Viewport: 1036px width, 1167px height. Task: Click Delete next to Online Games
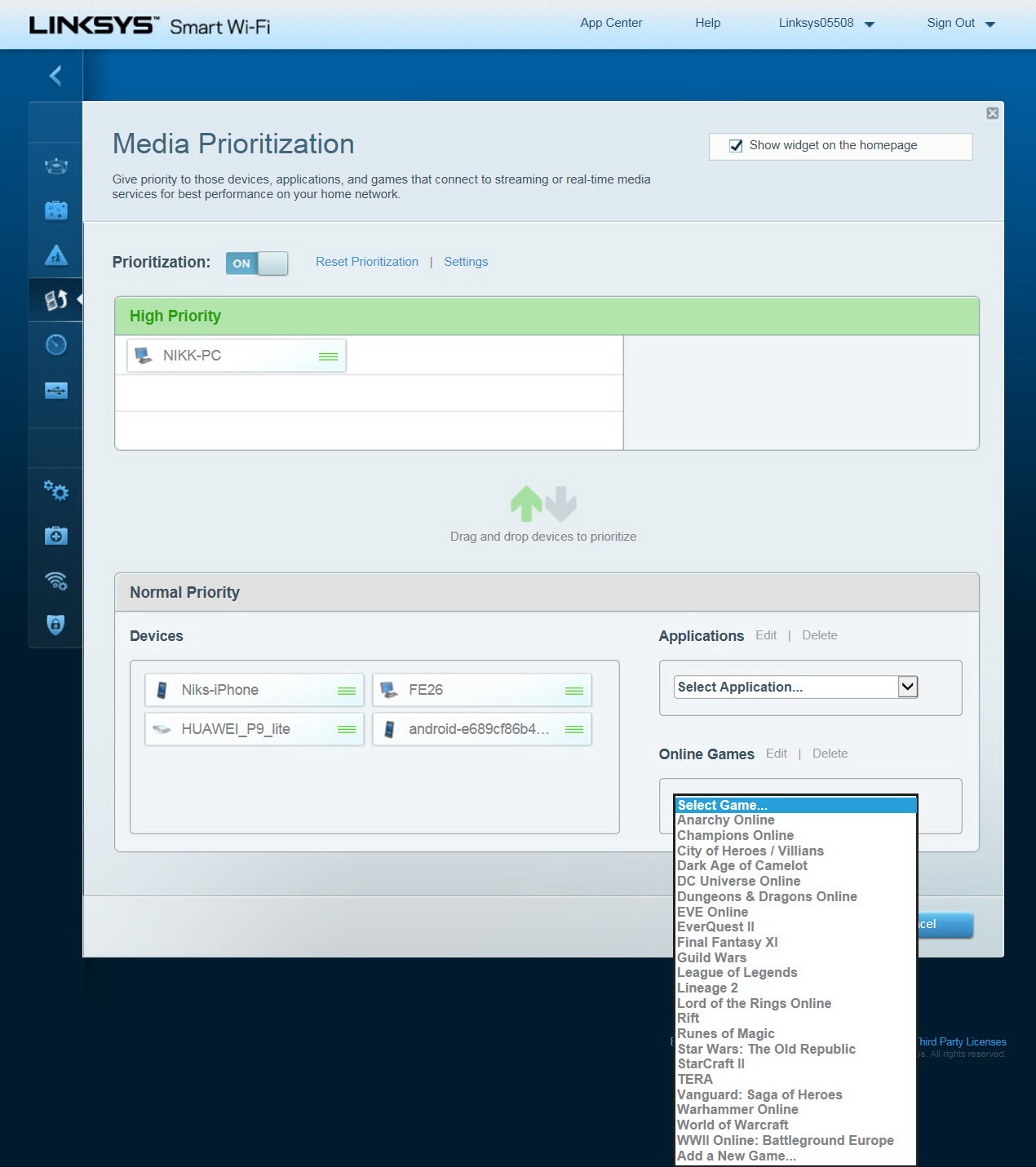pyautogui.click(x=830, y=754)
